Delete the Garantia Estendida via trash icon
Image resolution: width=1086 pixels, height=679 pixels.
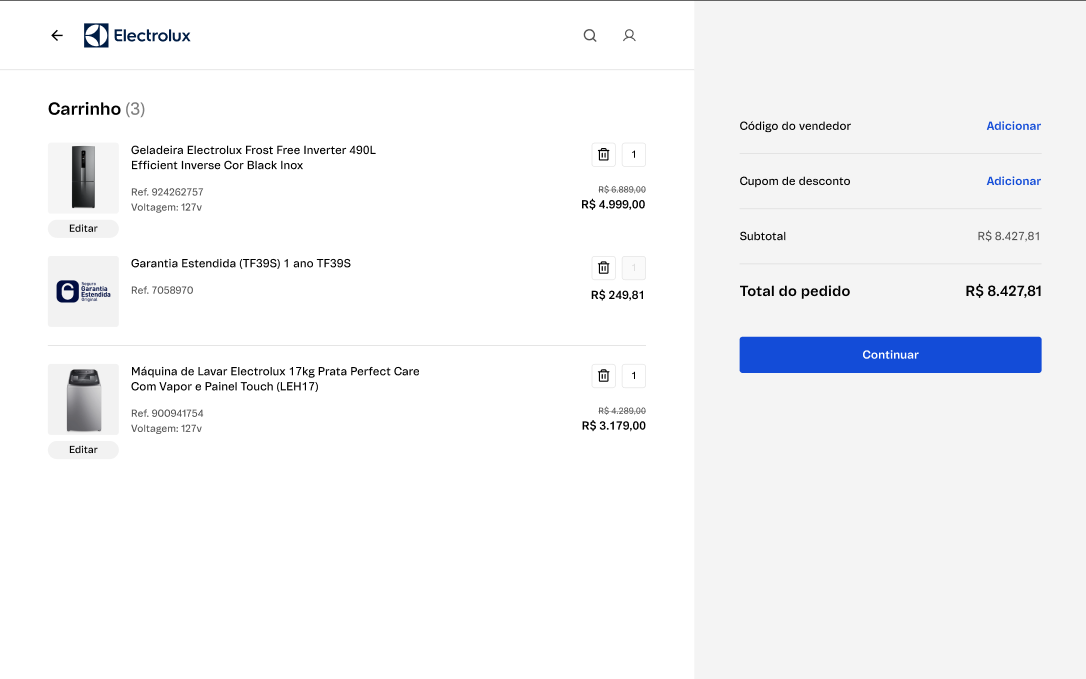coord(603,267)
